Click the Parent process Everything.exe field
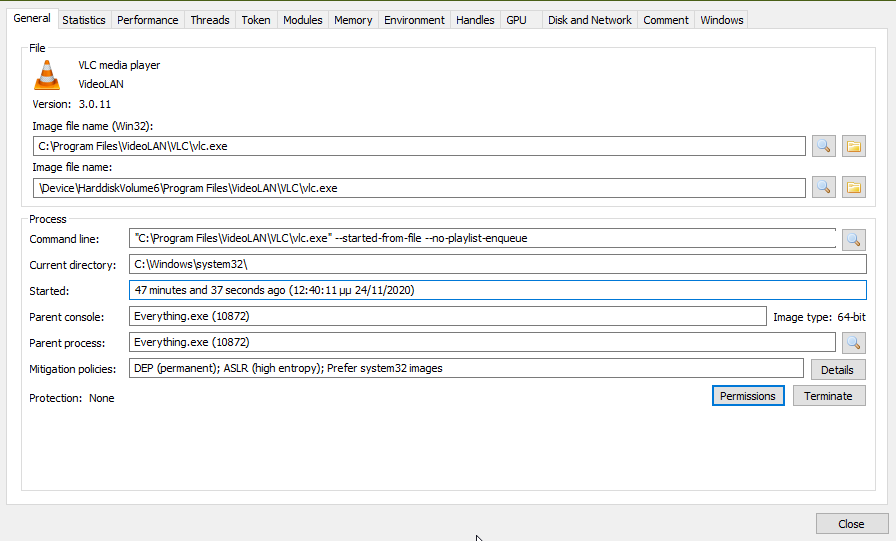896x541 pixels. (482, 342)
